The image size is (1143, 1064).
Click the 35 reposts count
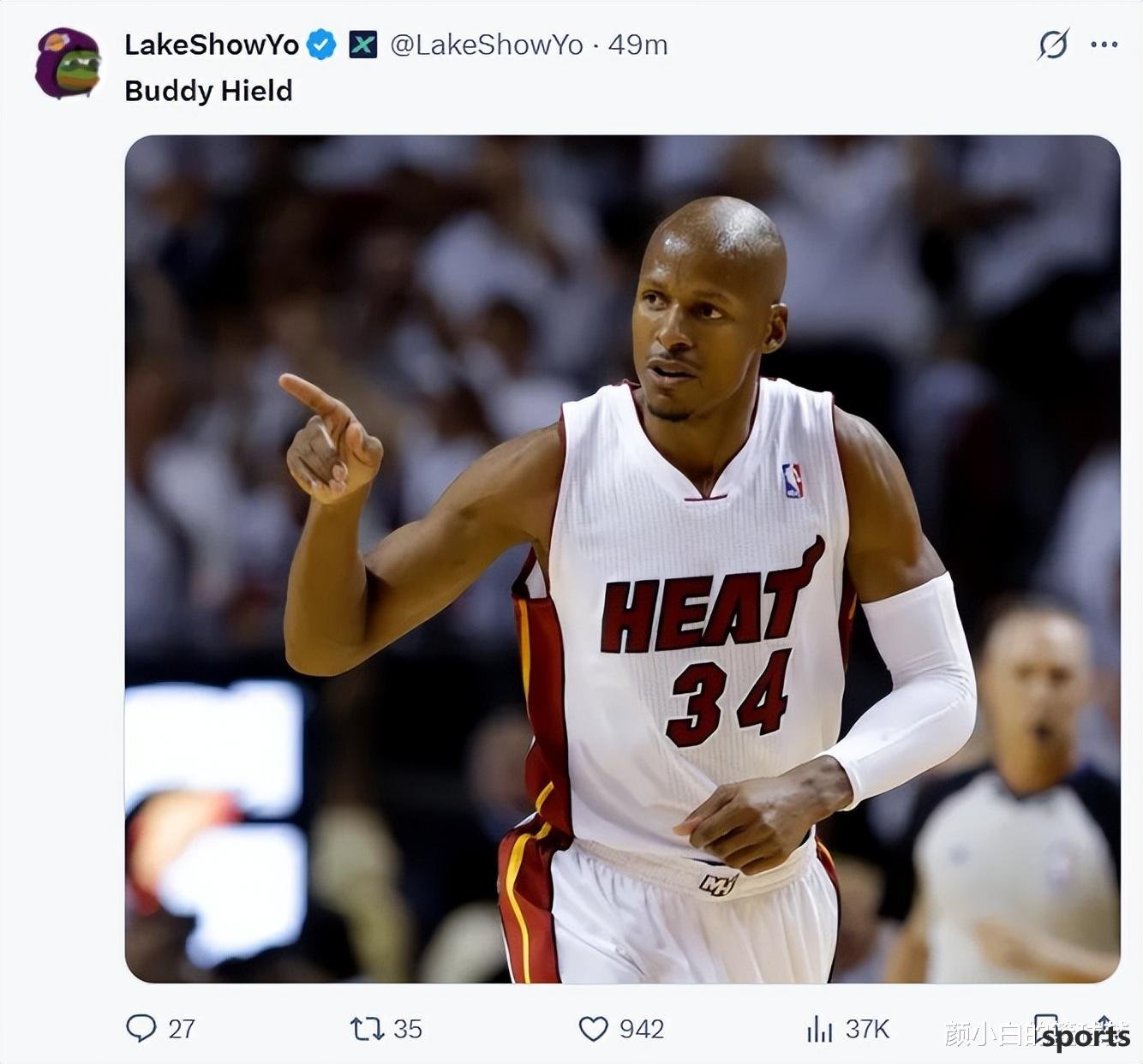point(408,1029)
